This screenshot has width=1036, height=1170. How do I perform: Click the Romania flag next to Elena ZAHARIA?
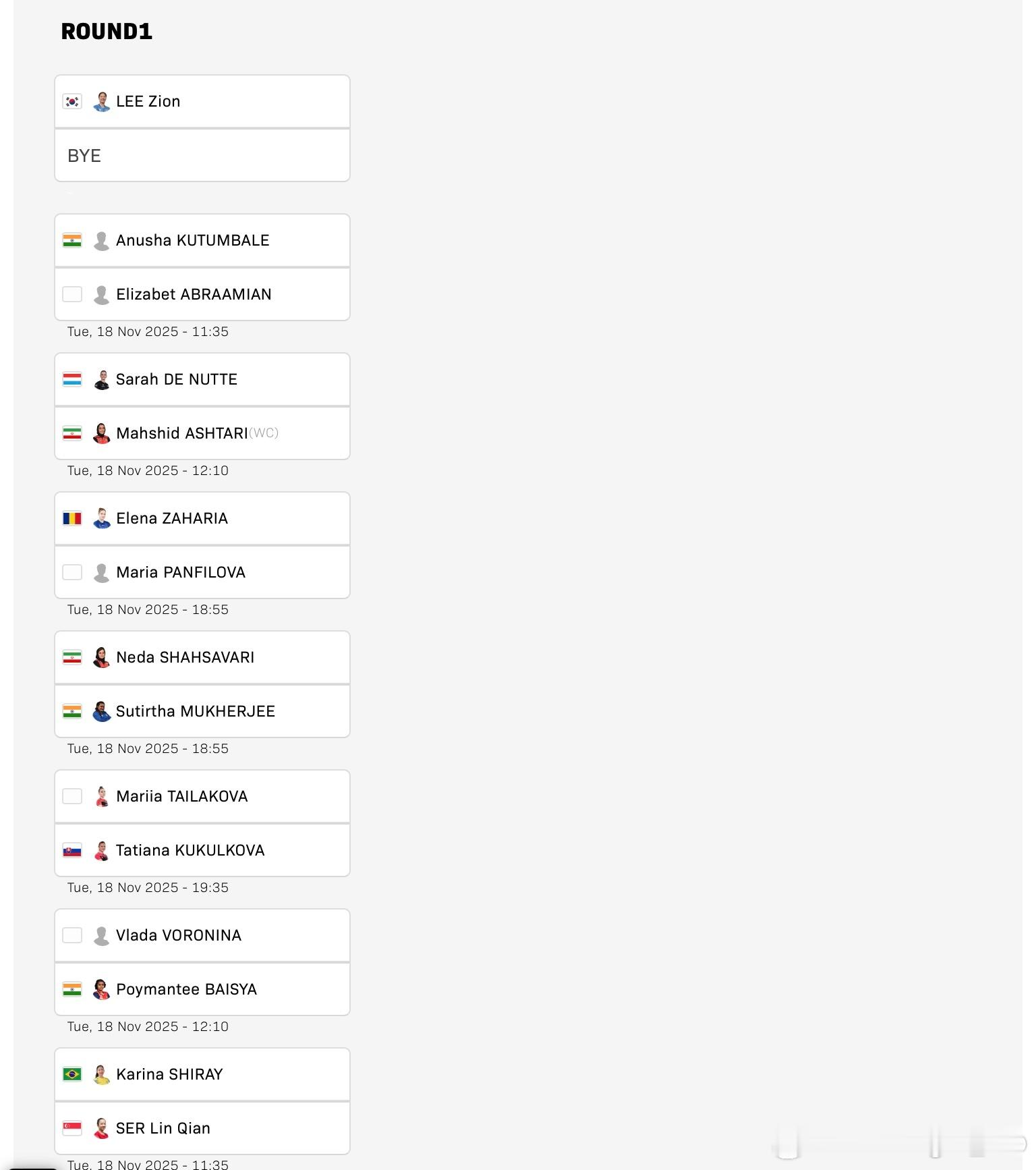coord(72,519)
